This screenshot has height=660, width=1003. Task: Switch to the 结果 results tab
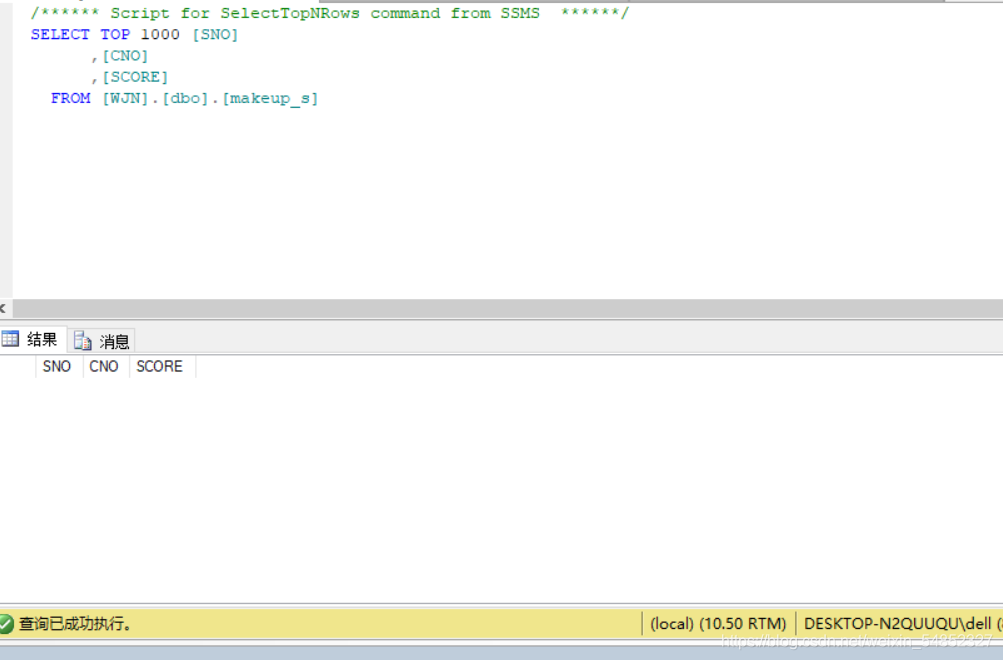tap(33, 340)
